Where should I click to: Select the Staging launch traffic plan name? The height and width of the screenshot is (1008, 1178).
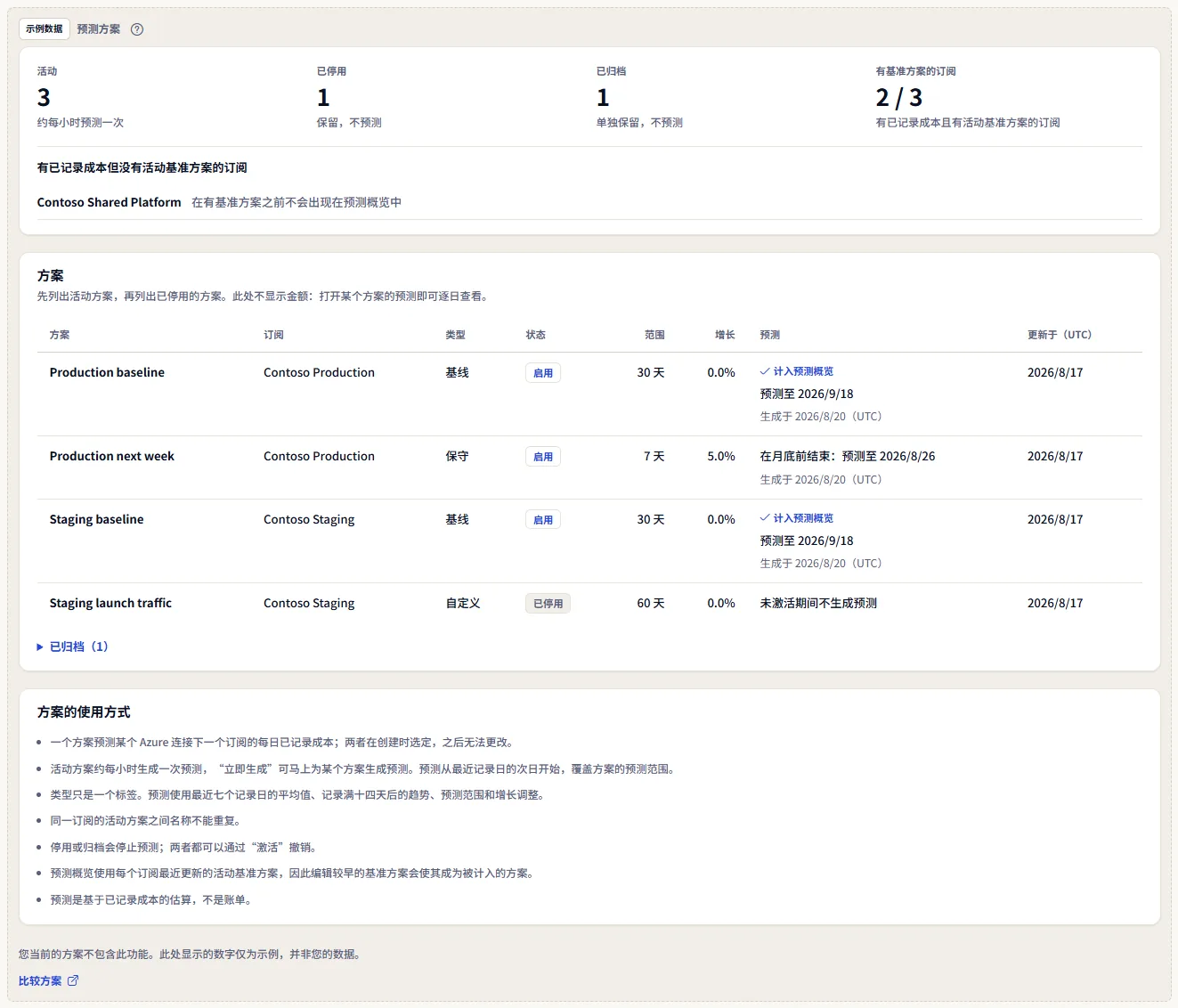point(110,603)
